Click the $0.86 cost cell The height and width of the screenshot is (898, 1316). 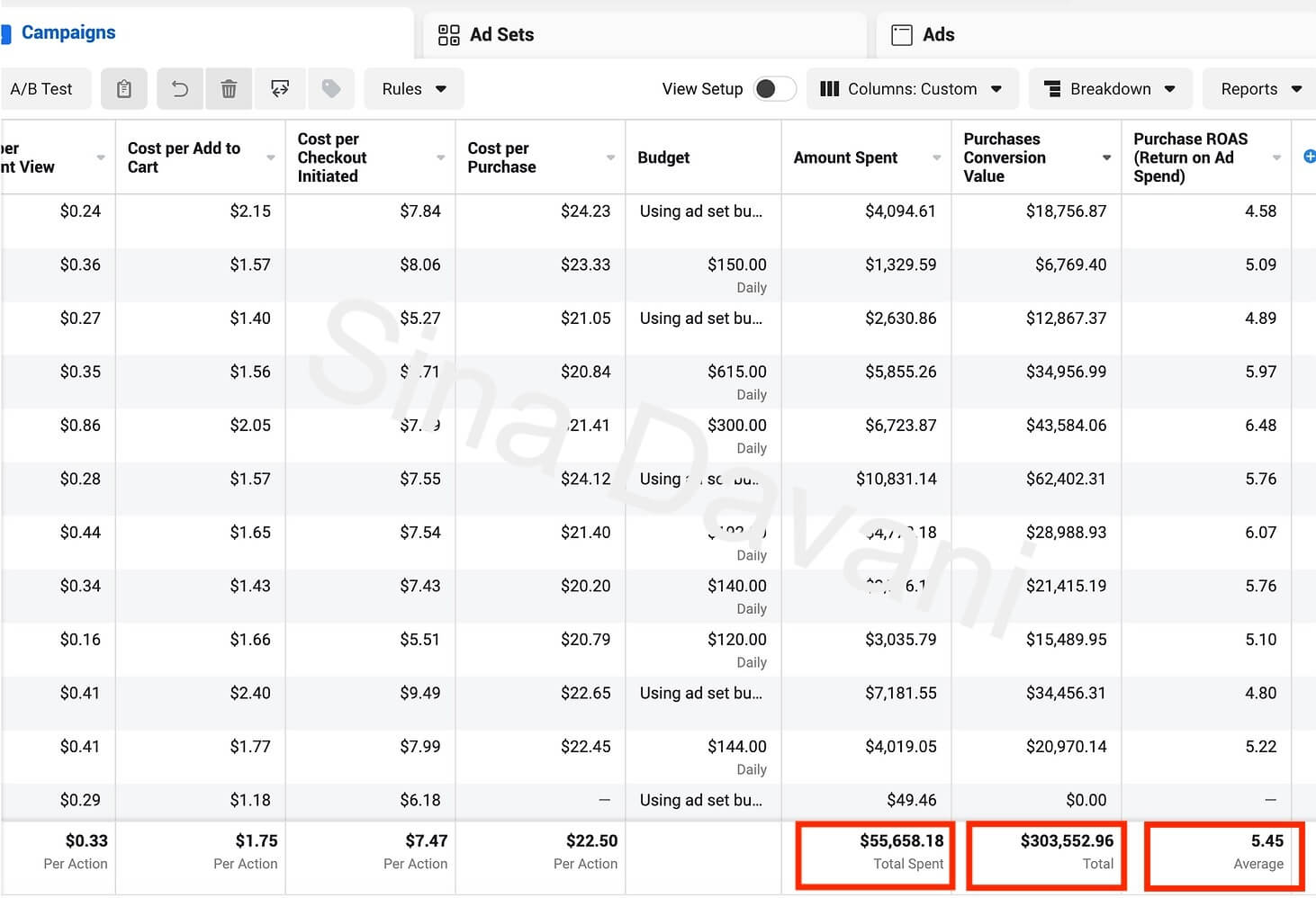click(x=80, y=426)
